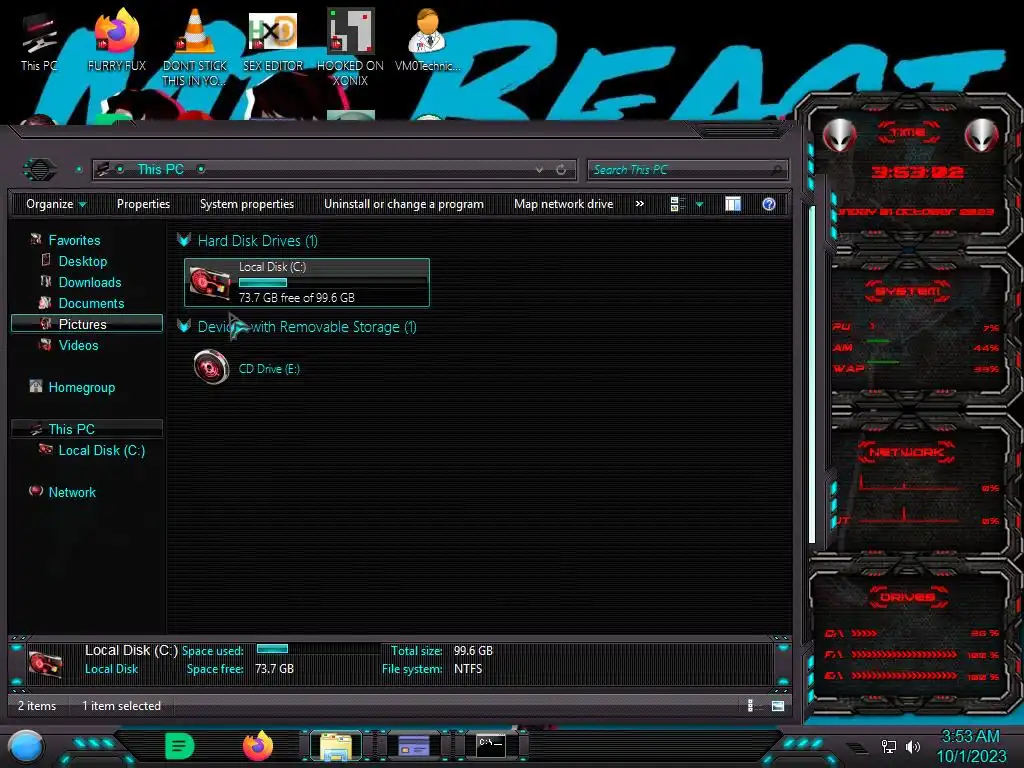Select Network in the navigation pane
This screenshot has width=1024, height=768.
[x=72, y=492]
